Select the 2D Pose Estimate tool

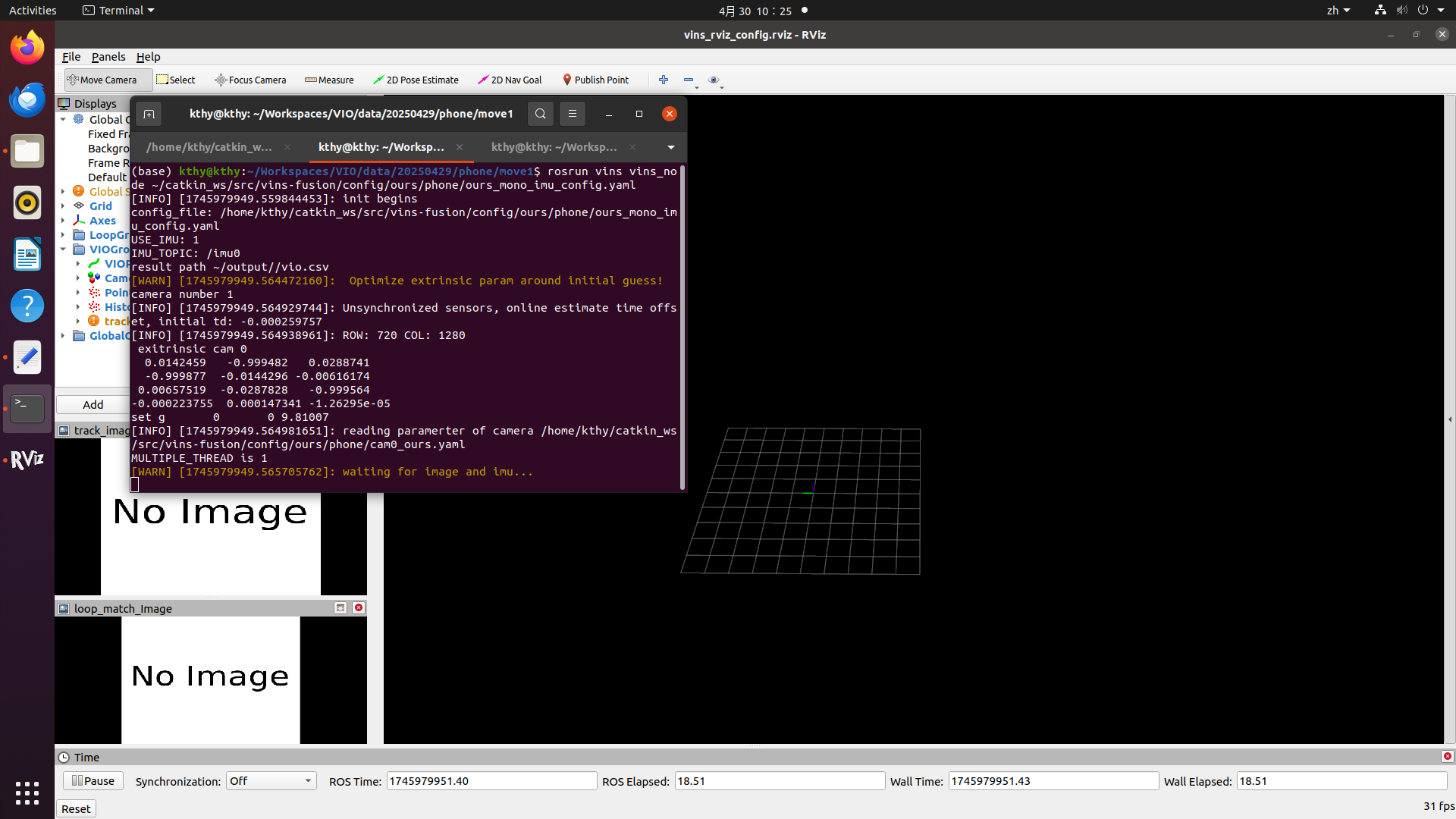click(416, 80)
